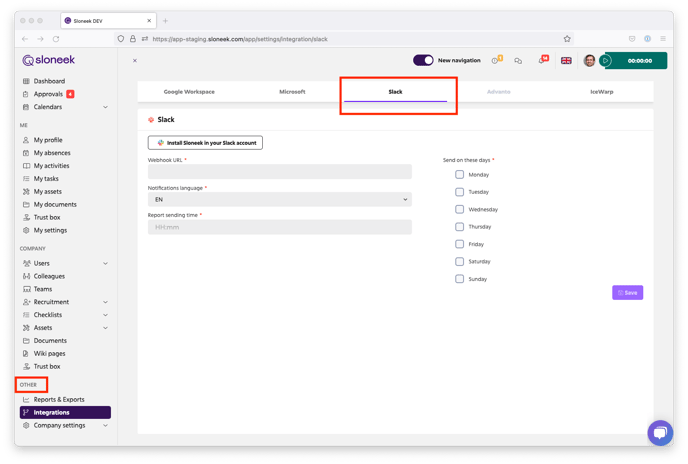Open the chat messages icon in header

click(x=518, y=61)
